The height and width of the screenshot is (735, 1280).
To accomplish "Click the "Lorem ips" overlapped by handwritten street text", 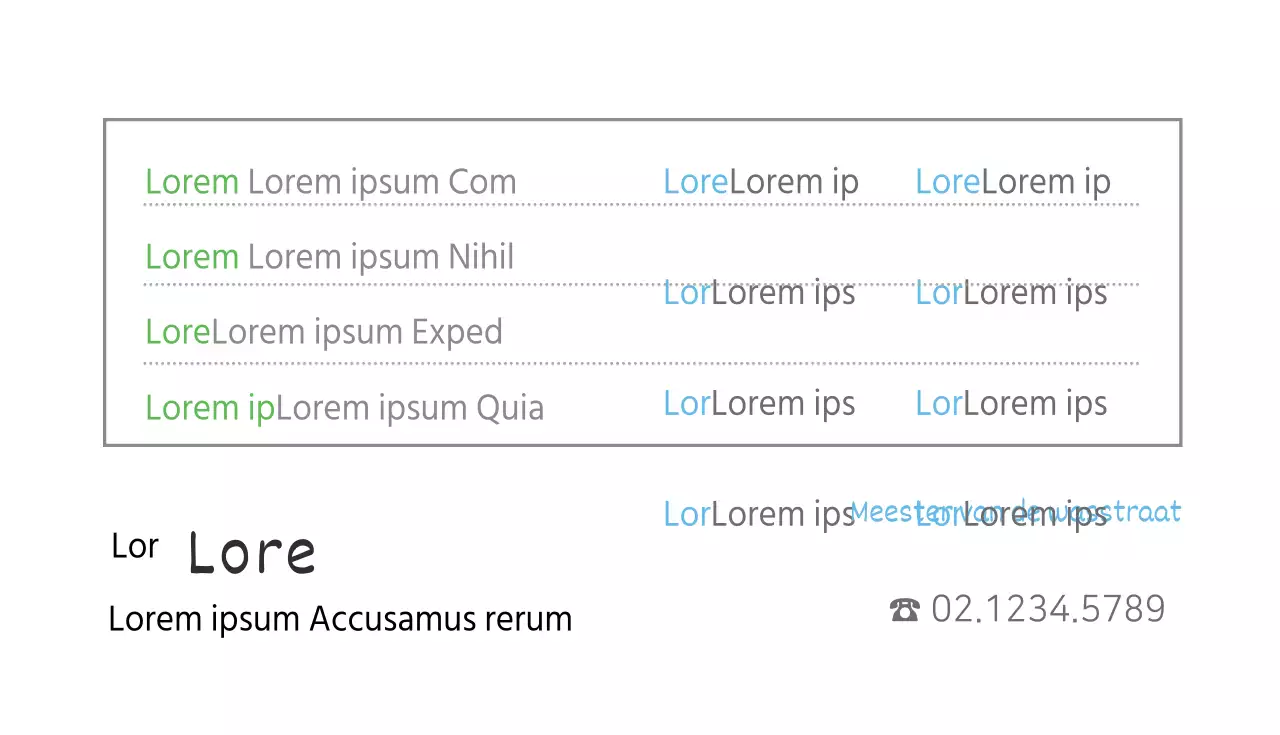I will pyautogui.click(x=1035, y=514).
